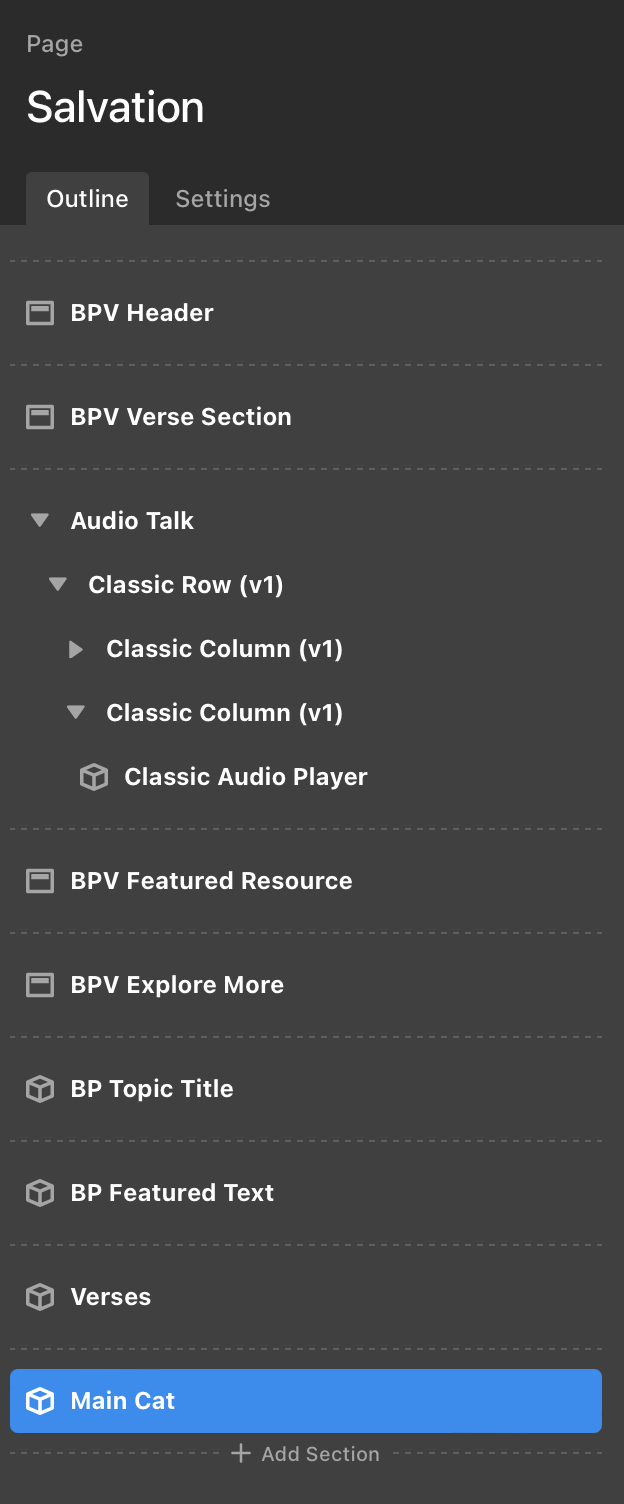Click the Main Cat cube icon

pyautogui.click(x=40, y=1401)
